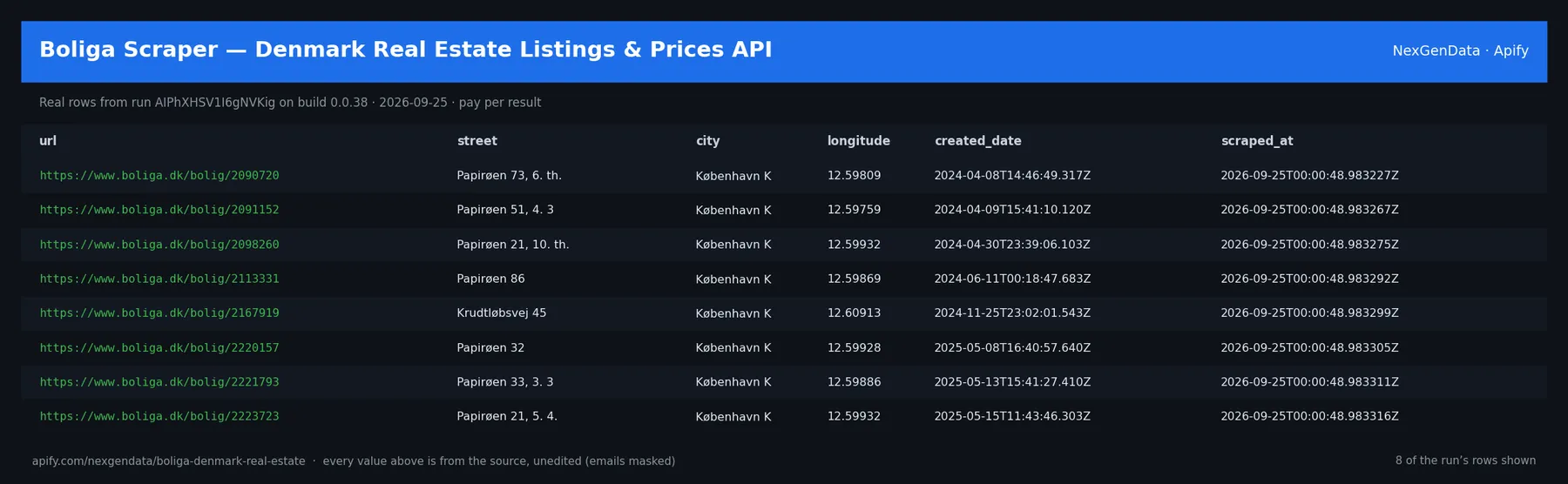Click the '8 of the run's rows shown' note

(1465, 460)
